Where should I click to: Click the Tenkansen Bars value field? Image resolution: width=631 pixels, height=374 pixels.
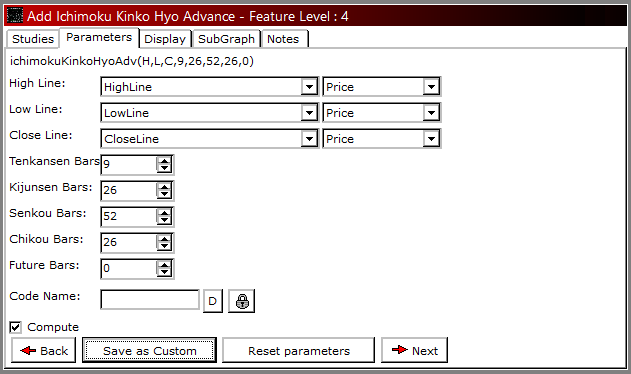[x=129, y=165]
